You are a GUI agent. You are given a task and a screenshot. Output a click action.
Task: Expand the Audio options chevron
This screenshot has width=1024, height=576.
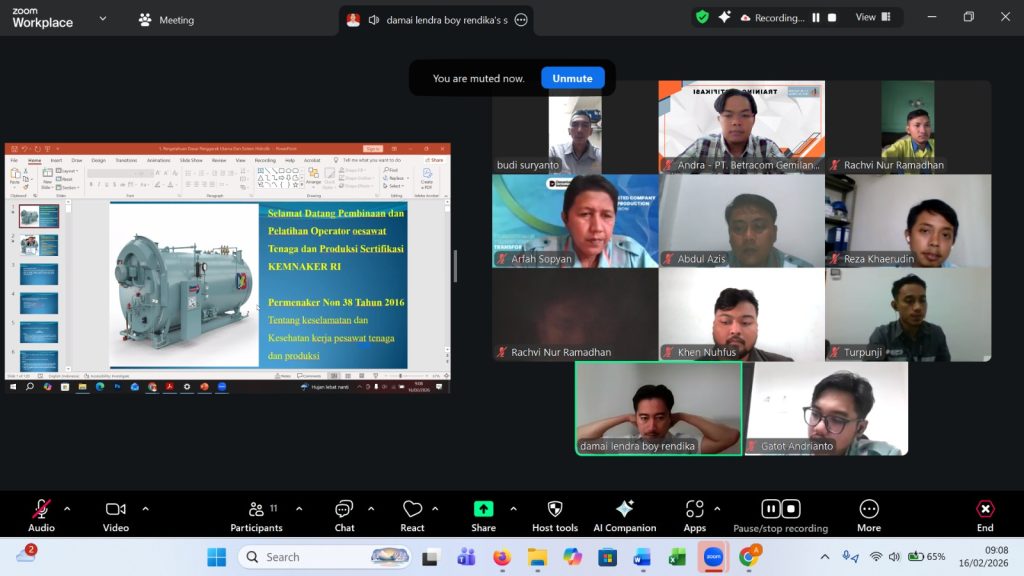coord(67,508)
